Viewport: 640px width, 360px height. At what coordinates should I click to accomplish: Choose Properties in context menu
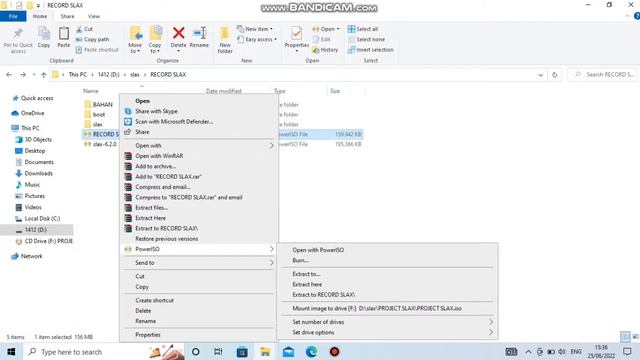(198, 335)
